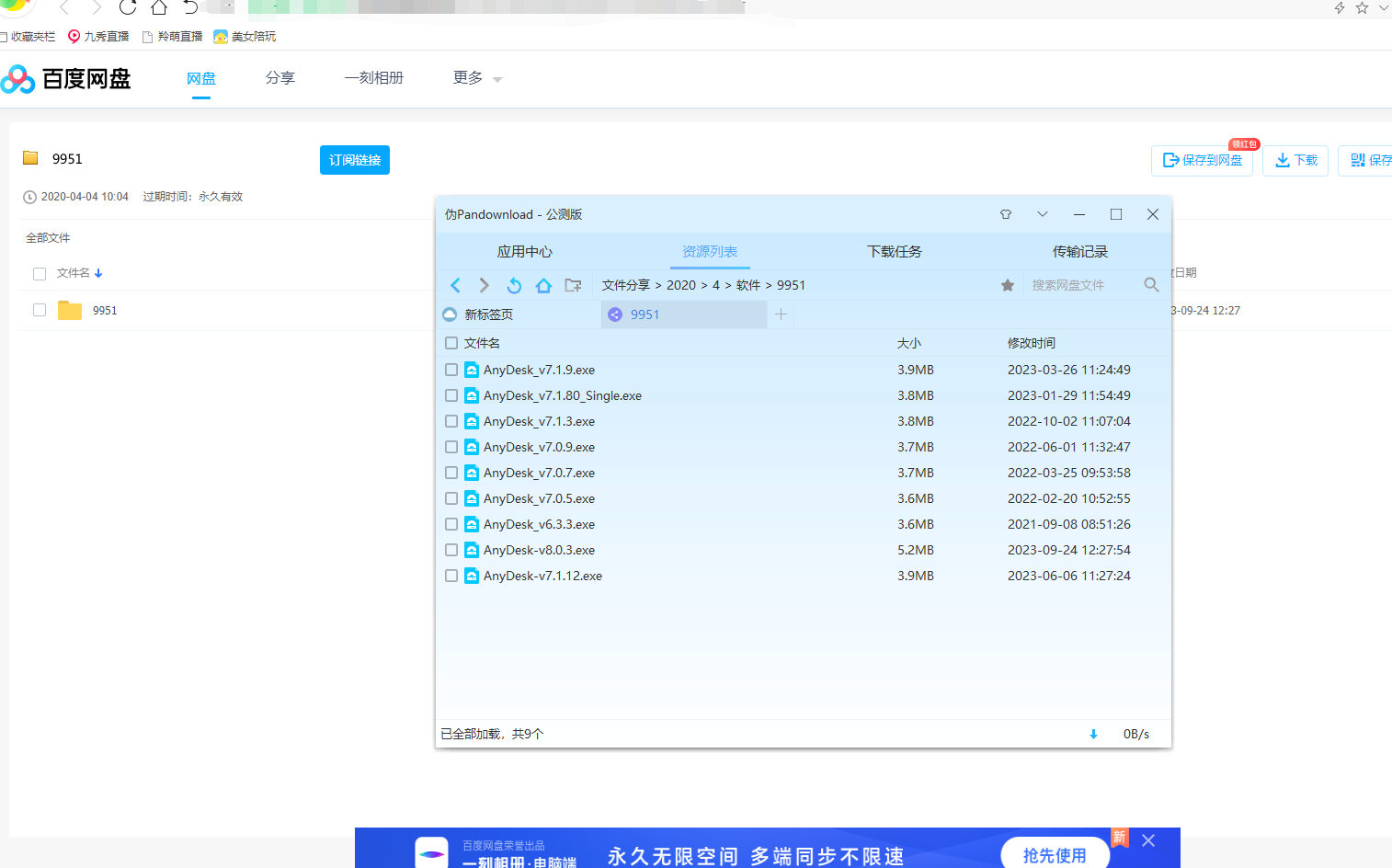Add a new tab with plus icon
1392x868 pixels.
pos(781,314)
